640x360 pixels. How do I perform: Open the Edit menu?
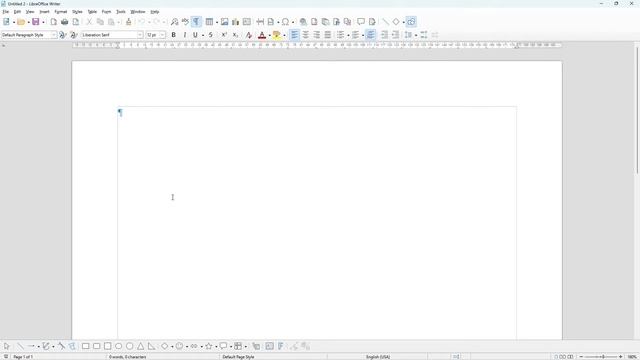pyautogui.click(x=17, y=12)
